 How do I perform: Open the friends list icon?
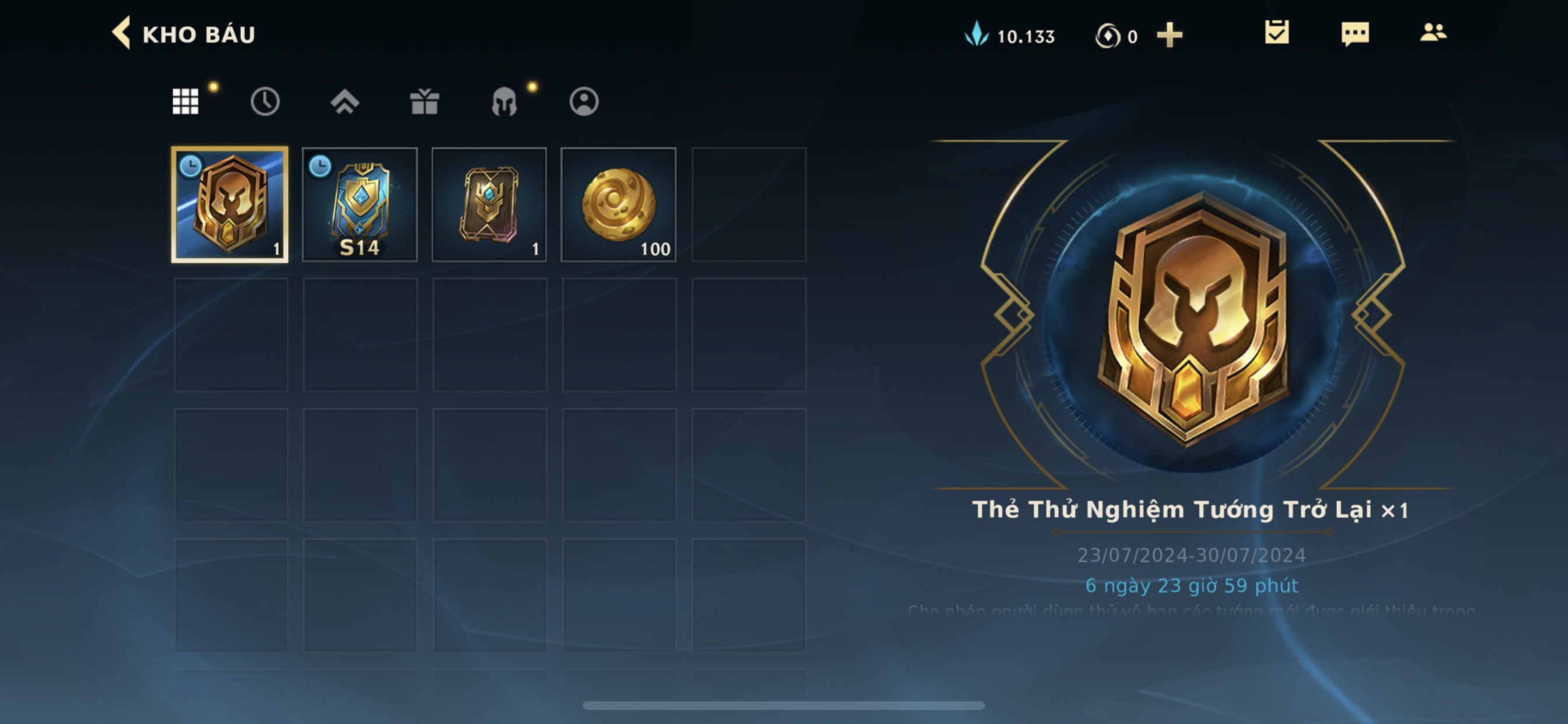coord(1433,32)
